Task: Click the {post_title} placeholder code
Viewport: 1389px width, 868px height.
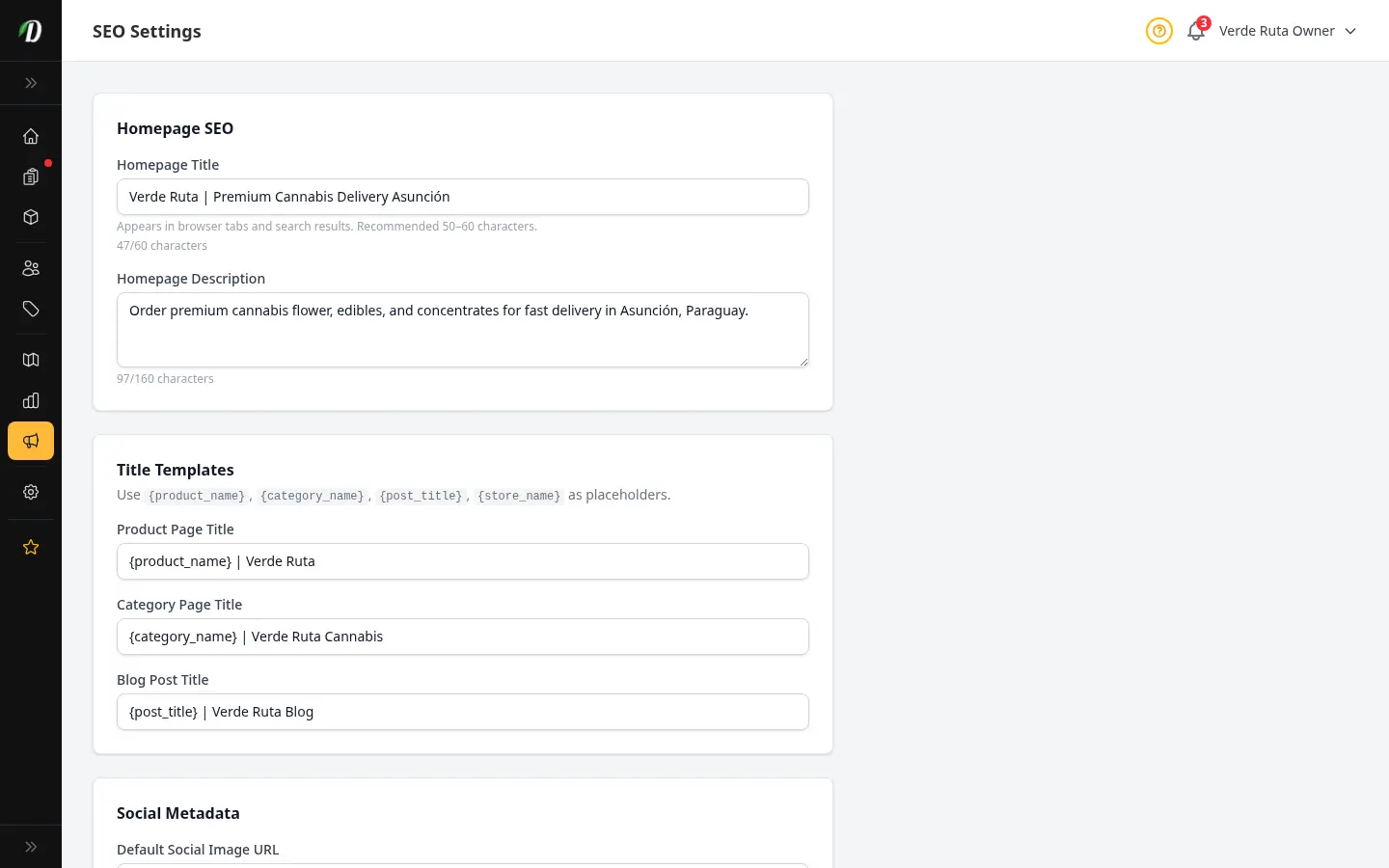Action: point(421,496)
